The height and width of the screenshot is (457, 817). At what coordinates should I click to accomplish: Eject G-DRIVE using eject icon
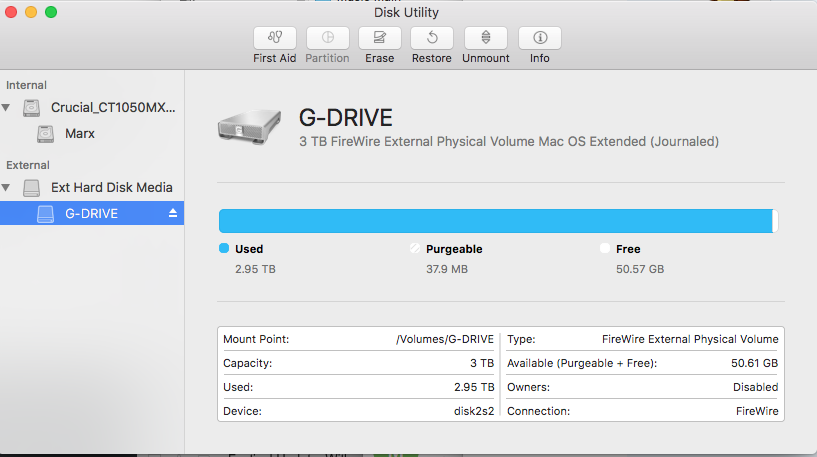click(x=173, y=213)
